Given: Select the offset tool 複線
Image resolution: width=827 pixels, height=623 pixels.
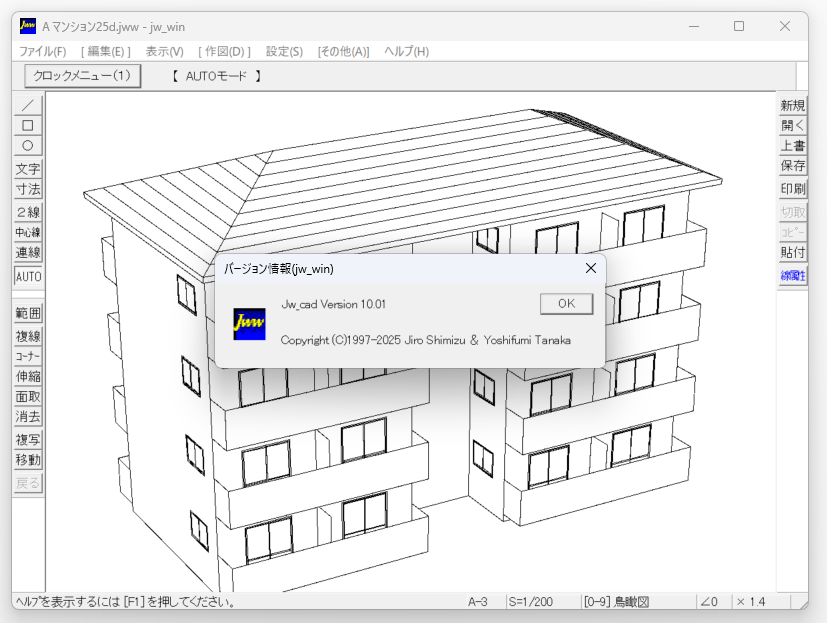Looking at the screenshot, I should (27, 335).
